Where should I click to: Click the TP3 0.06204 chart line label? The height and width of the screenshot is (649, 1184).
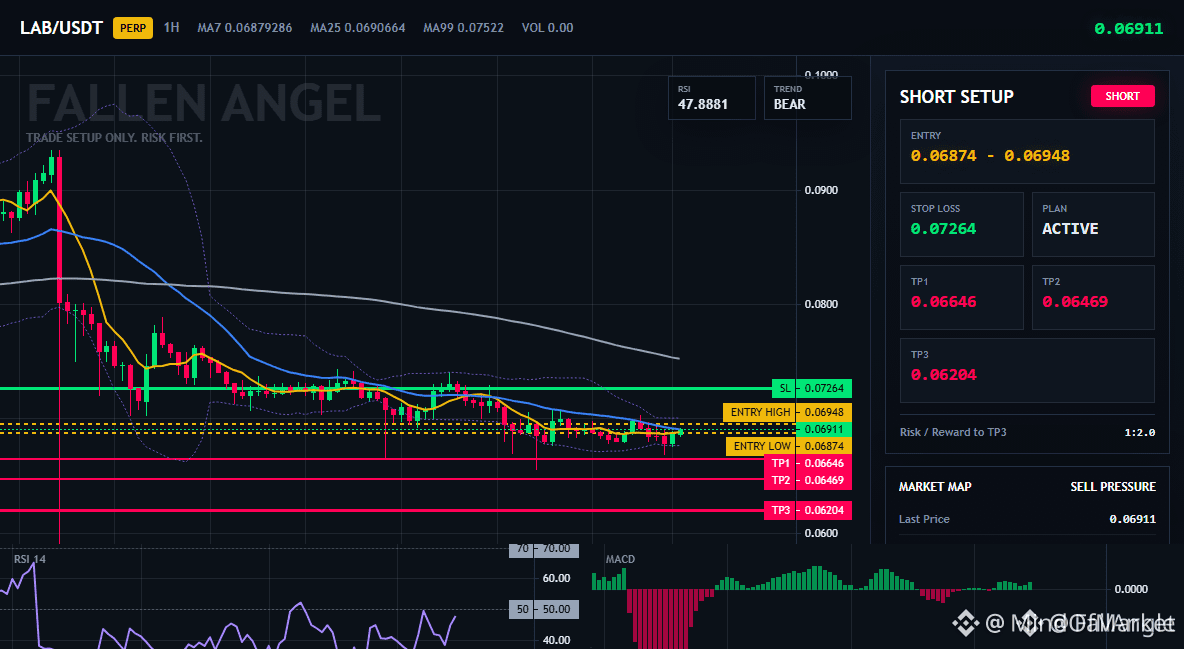click(x=808, y=510)
